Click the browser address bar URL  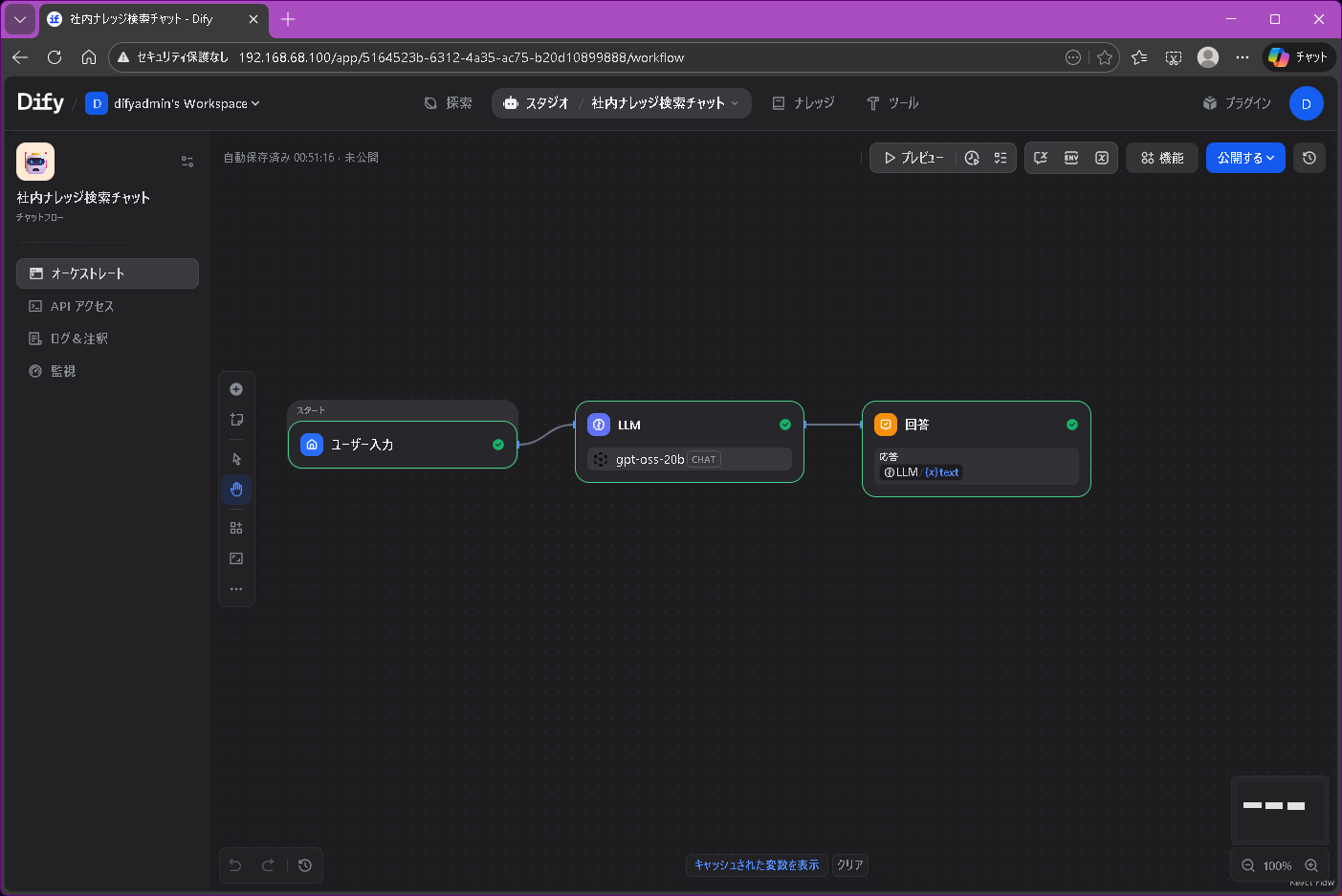point(461,57)
